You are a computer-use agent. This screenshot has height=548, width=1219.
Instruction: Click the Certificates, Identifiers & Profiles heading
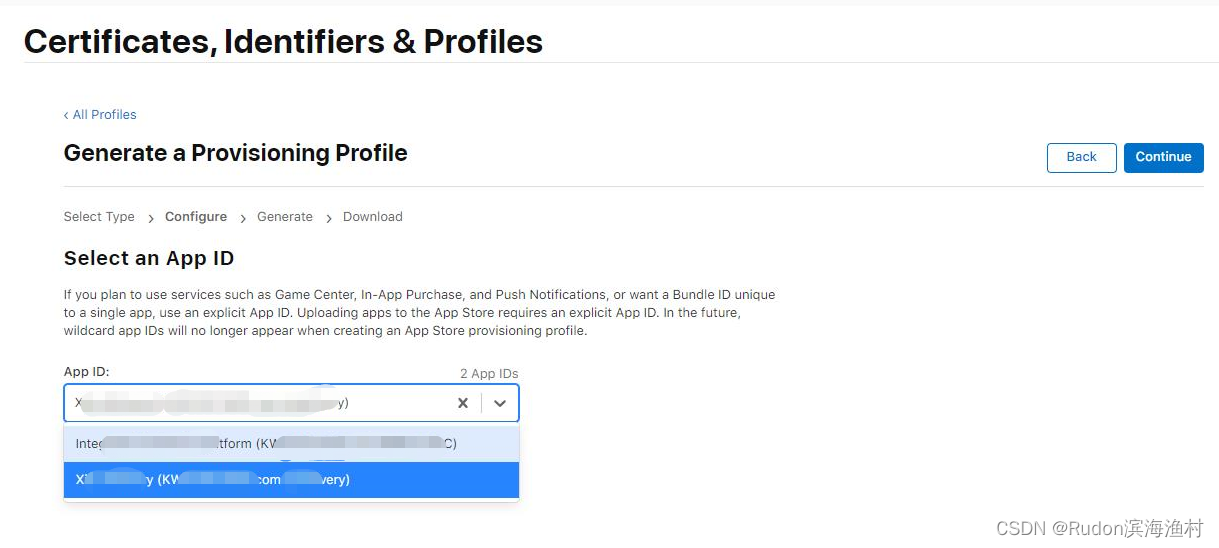(x=283, y=42)
